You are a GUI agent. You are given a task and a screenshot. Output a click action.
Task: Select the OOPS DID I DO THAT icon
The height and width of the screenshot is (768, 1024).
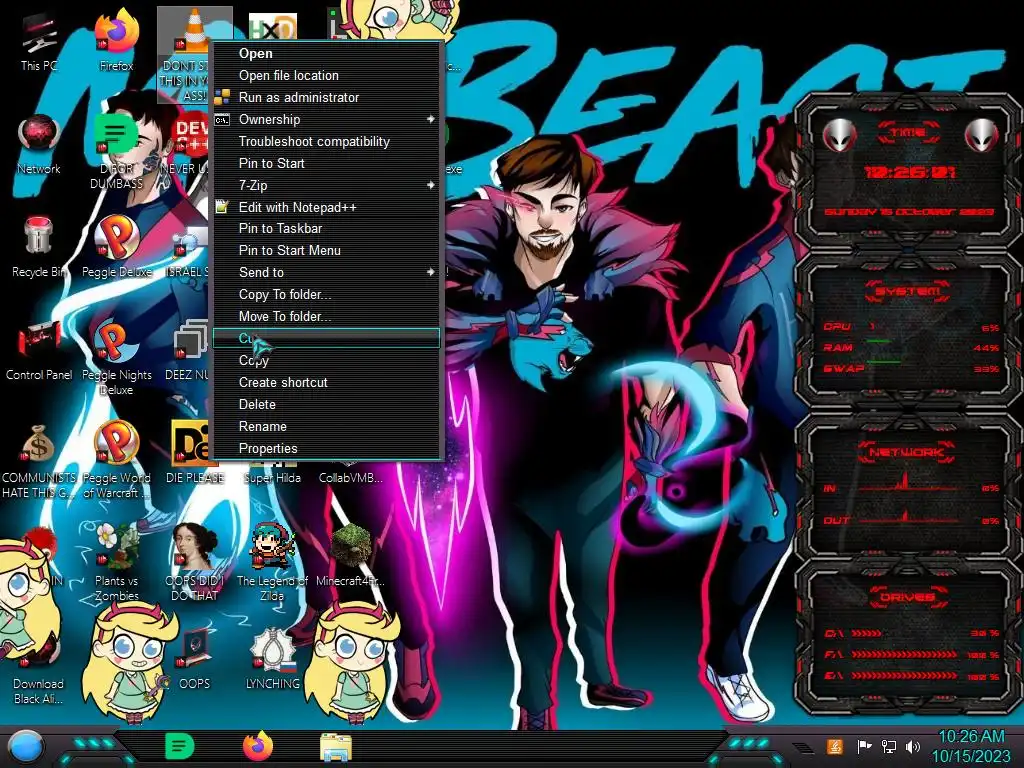click(195, 563)
